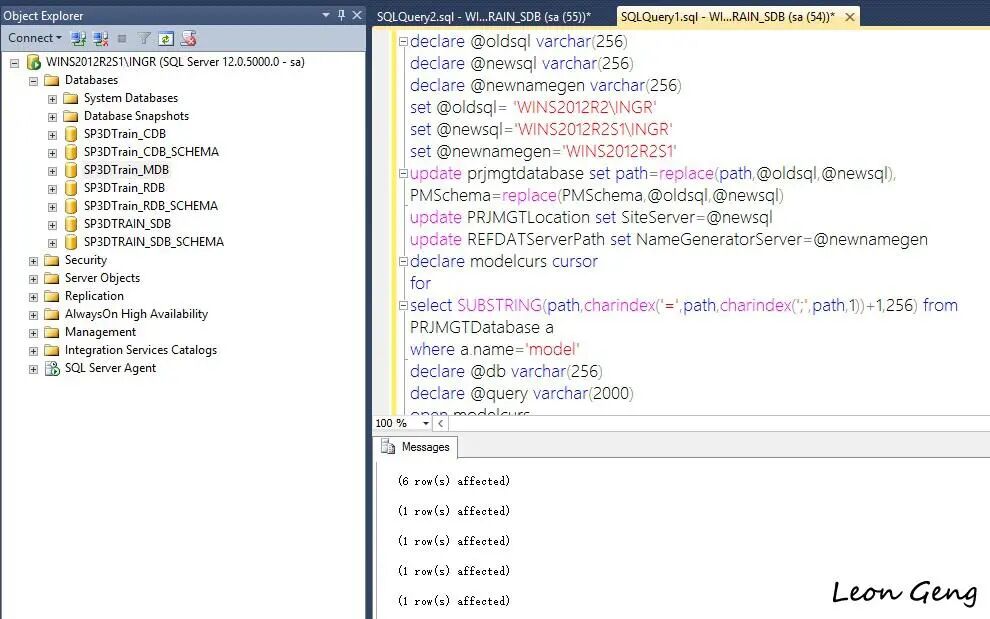Expand the SP3DTrain_MDB database node
This screenshot has width=990, height=619.
tap(52, 171)
